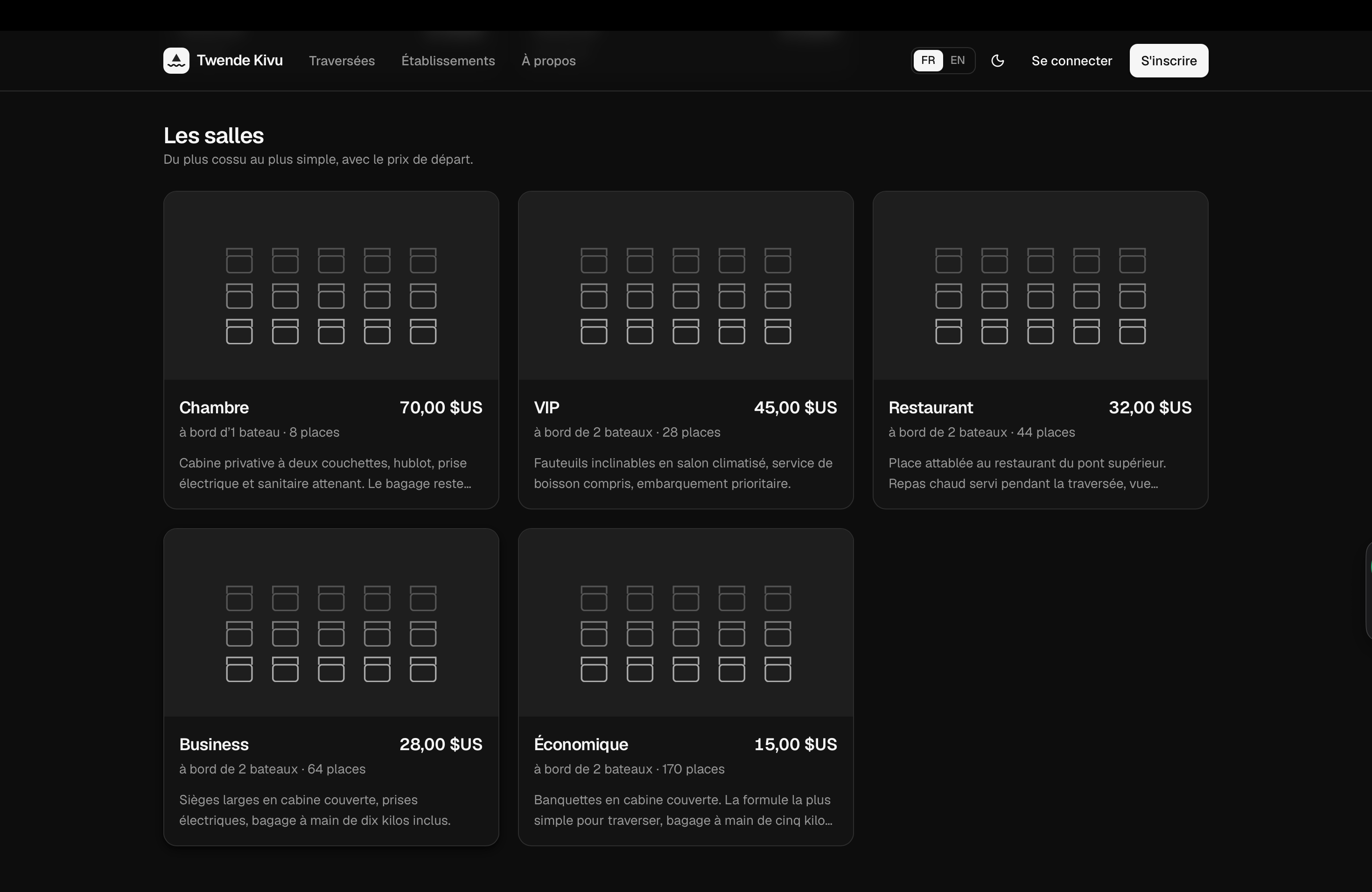Select the VIP card title
This screenshot has width=1372, height=892.
(546, 407)
